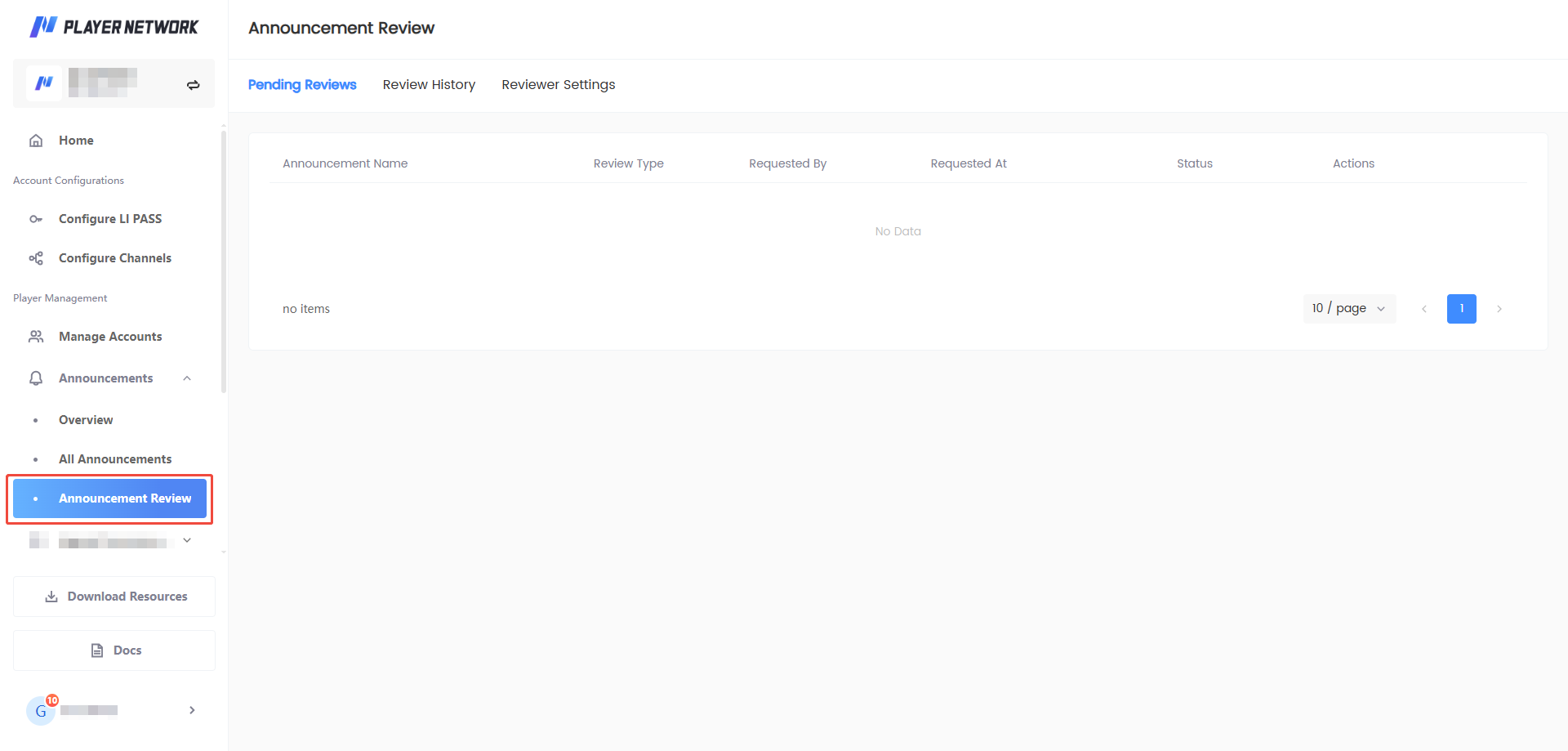Image resolution: width=1568 pixels, height=751 pixels.
Task: Click the Status column header
Action: click(x=1195, y=163)
